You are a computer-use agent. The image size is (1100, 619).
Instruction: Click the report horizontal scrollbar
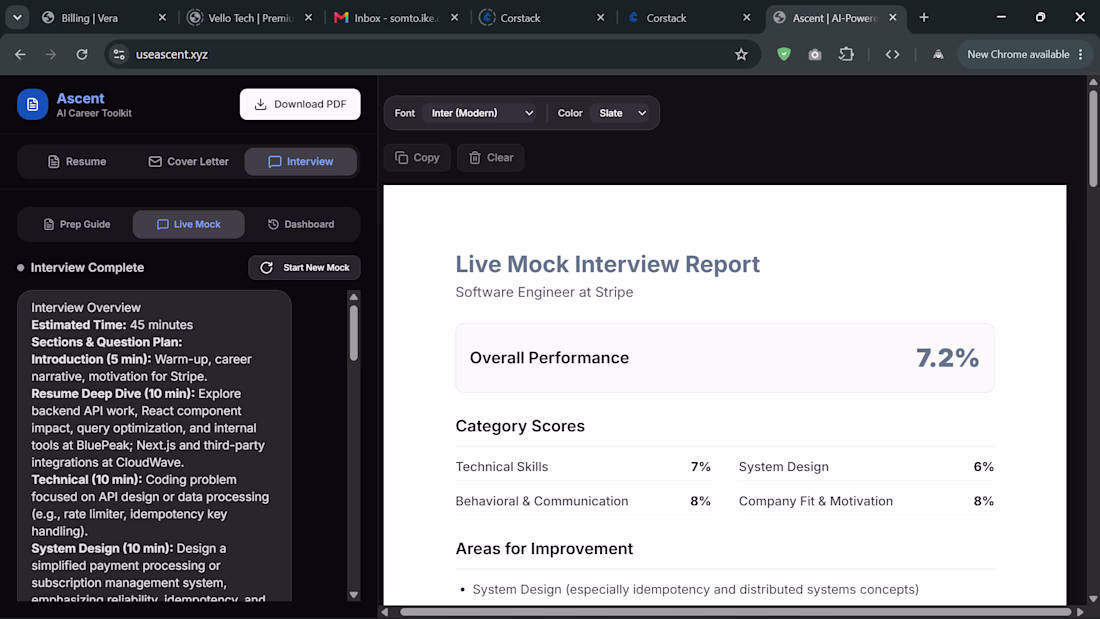735,612
